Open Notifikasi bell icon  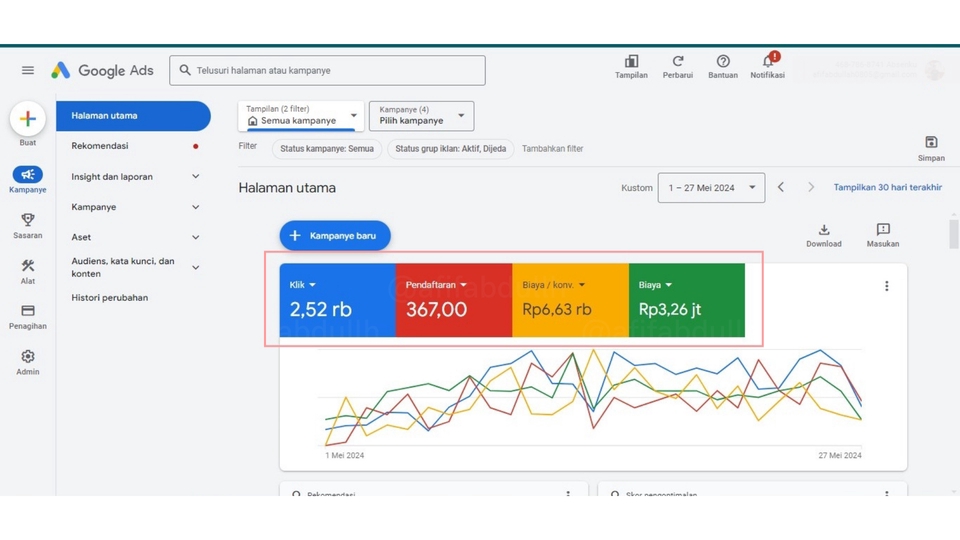[767, 62]
